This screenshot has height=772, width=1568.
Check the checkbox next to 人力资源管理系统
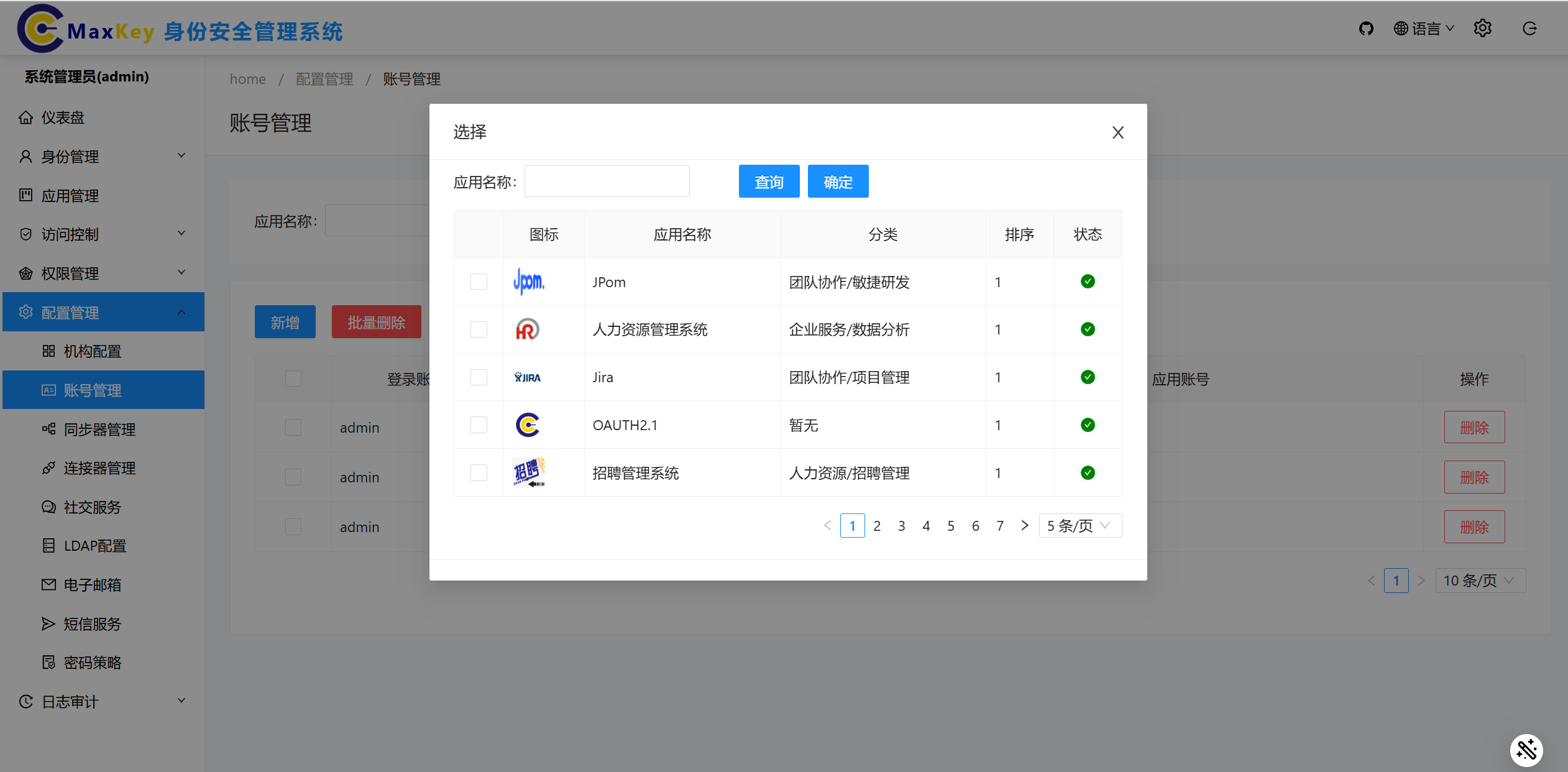coord(478,329)
